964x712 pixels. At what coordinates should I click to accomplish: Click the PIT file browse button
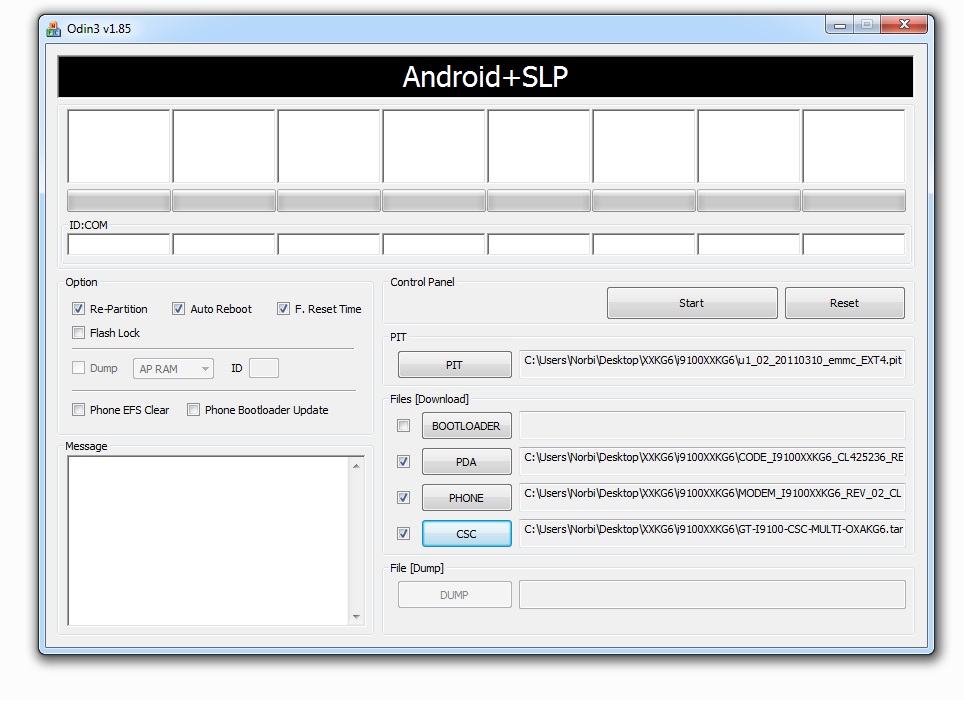(454, 365)
